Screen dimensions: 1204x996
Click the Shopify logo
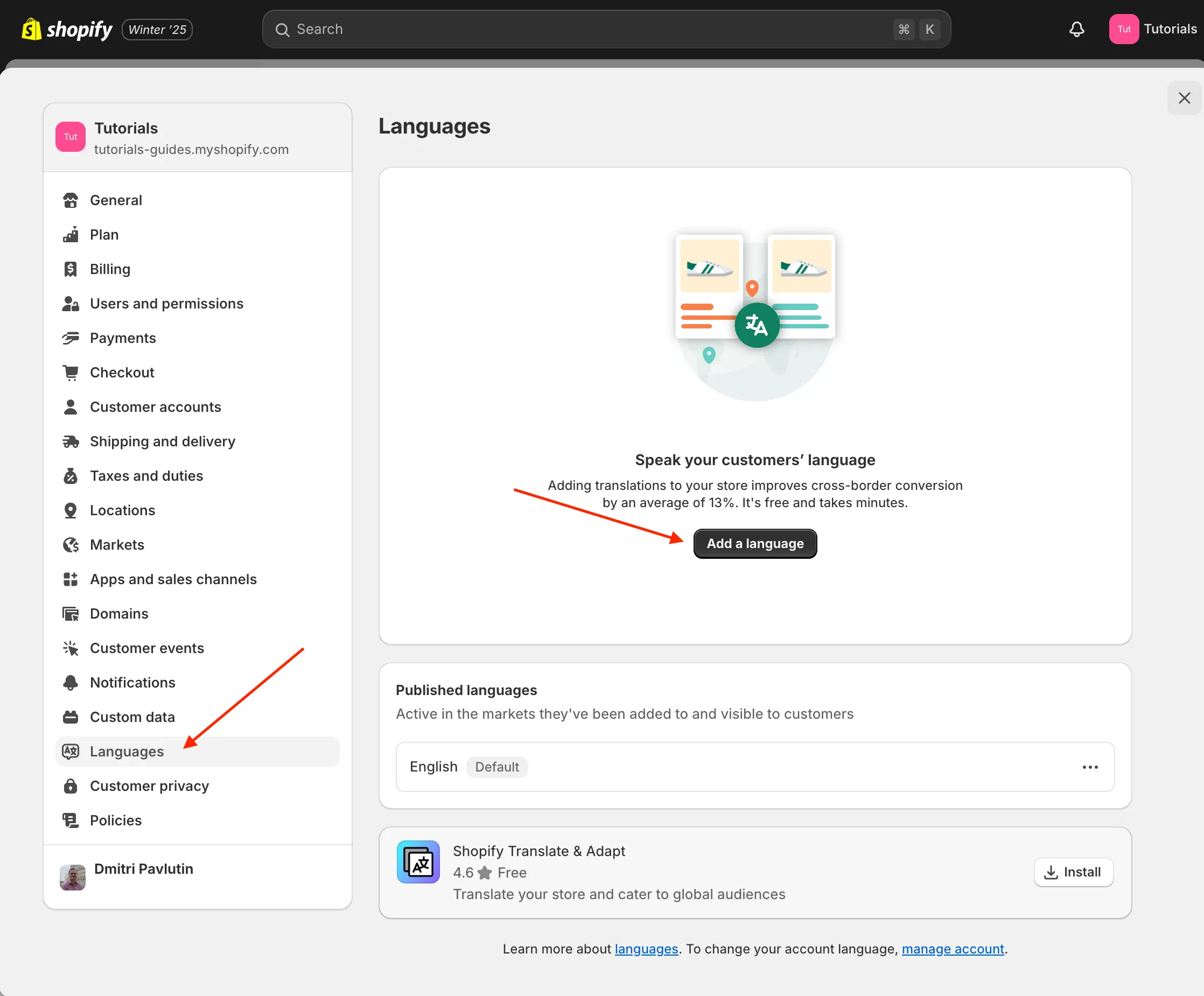point(32,29)
